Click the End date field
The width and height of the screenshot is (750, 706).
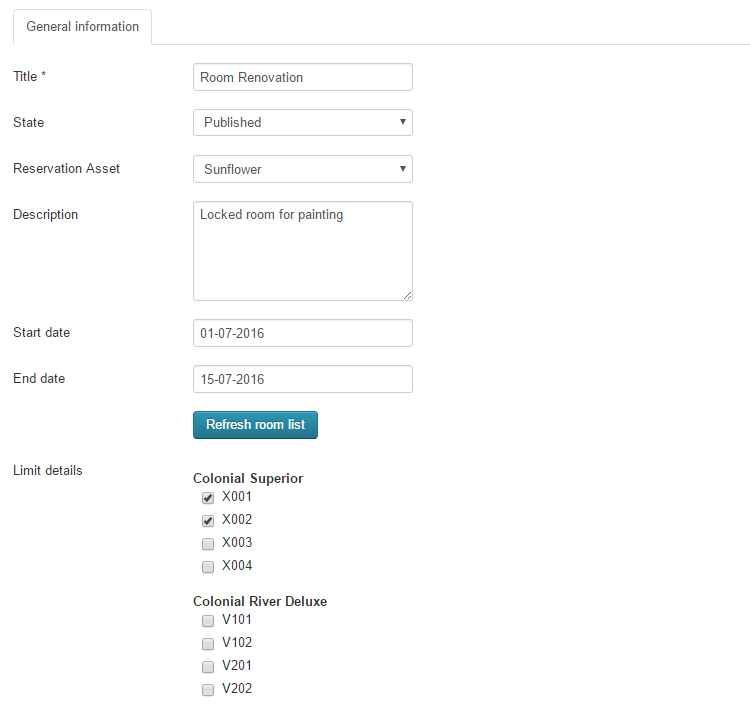[x=302, y=379]
